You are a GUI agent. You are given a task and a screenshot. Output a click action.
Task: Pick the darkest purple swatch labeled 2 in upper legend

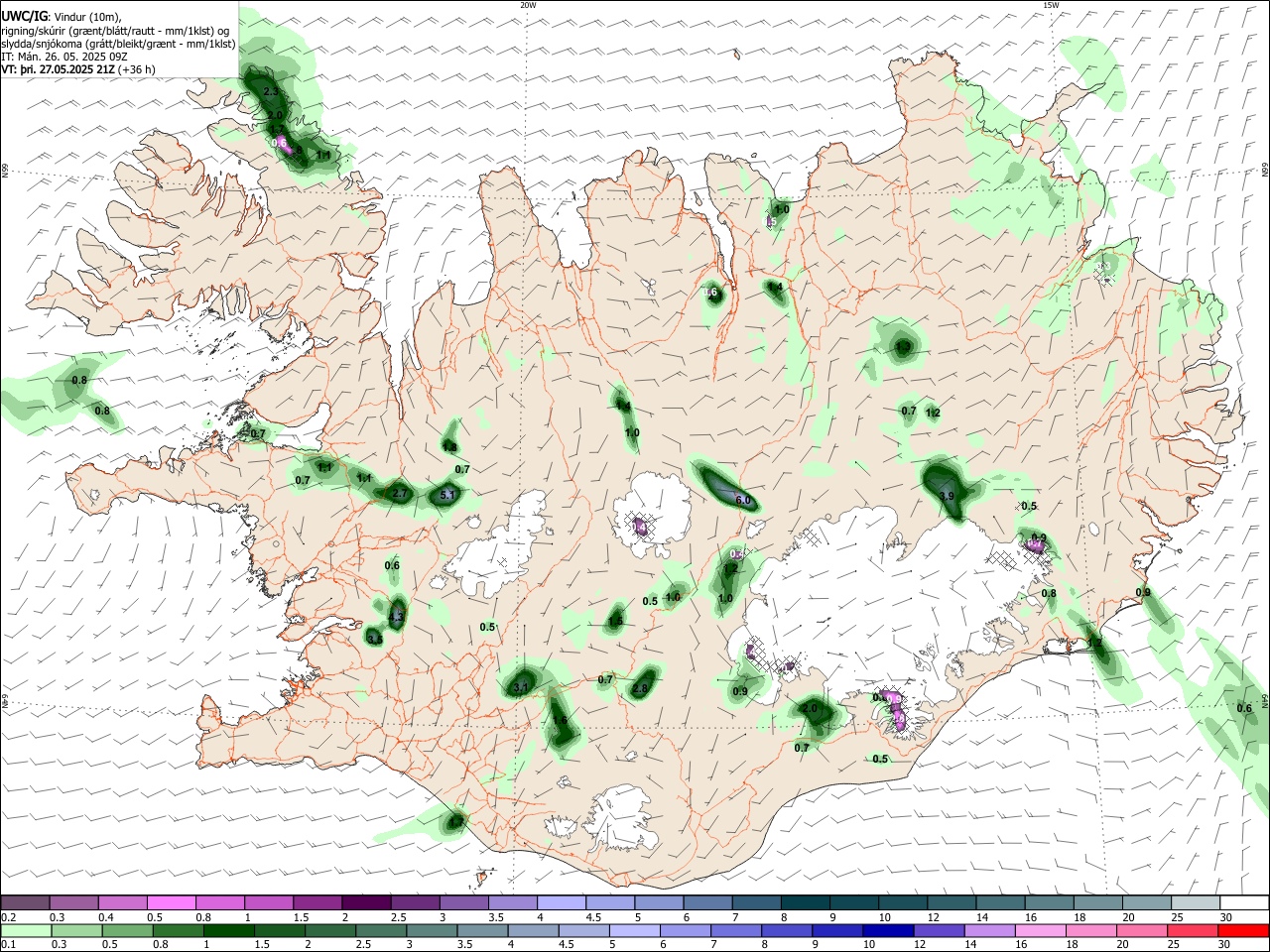click(365, 902)
